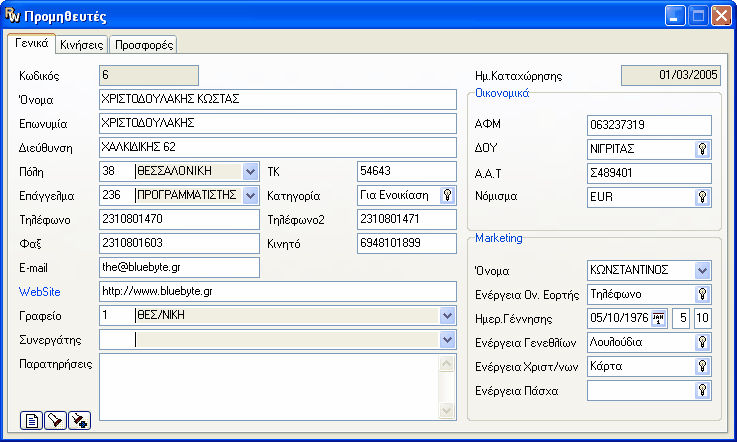Click the empty Συνεργάτης code field
The image size is (737, 442).
click(x=117, y=339)
